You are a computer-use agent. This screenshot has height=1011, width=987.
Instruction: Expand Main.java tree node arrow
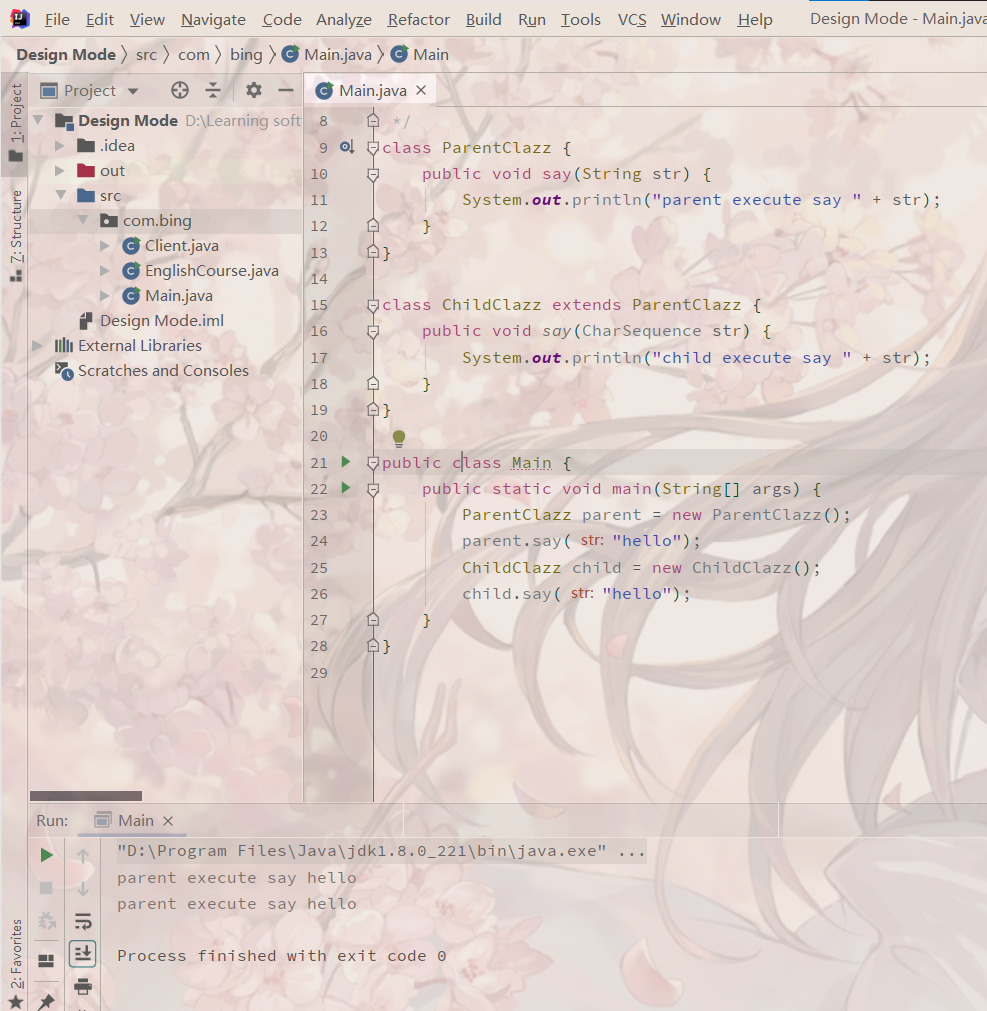104,295
